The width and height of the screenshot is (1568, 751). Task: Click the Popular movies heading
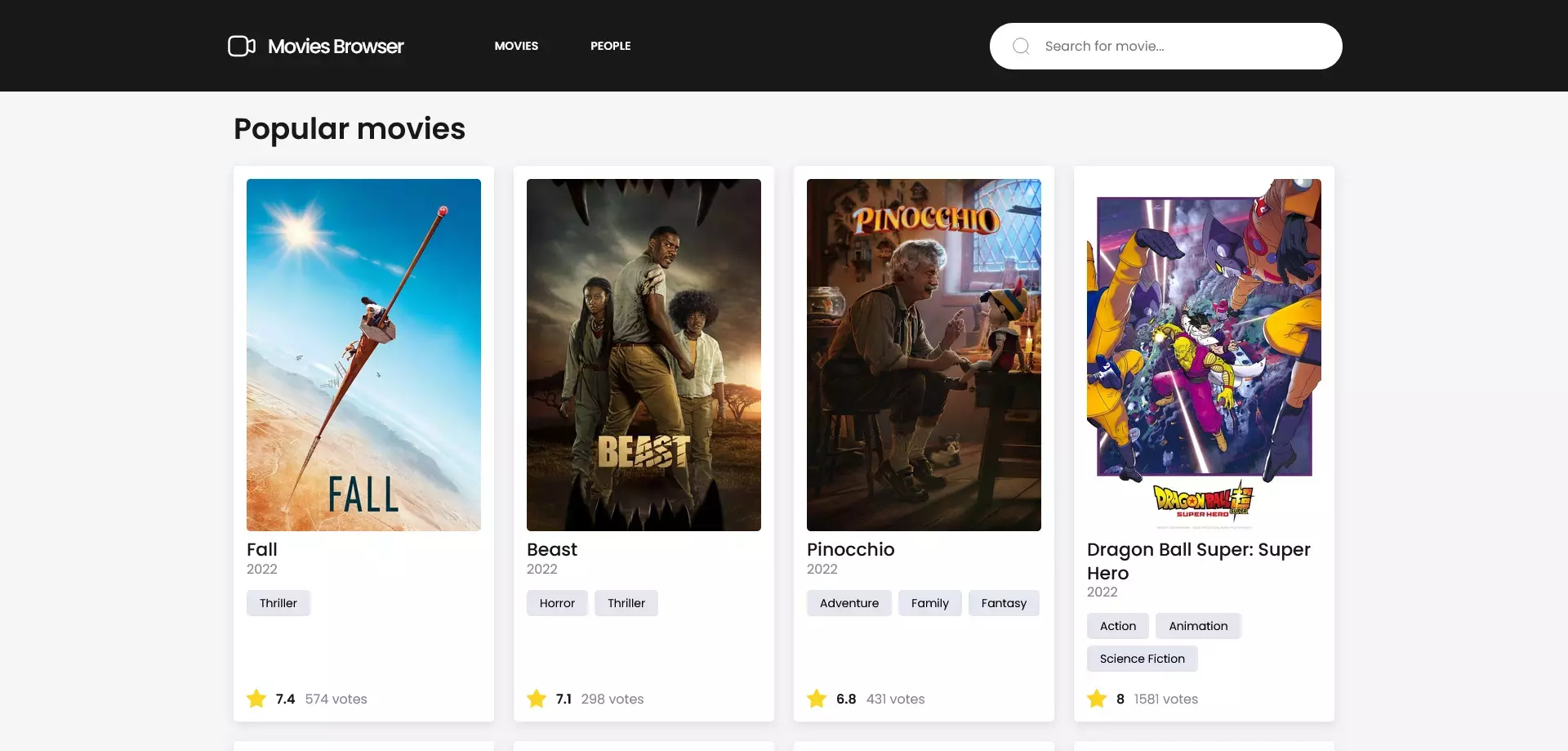tap(350, 129)
